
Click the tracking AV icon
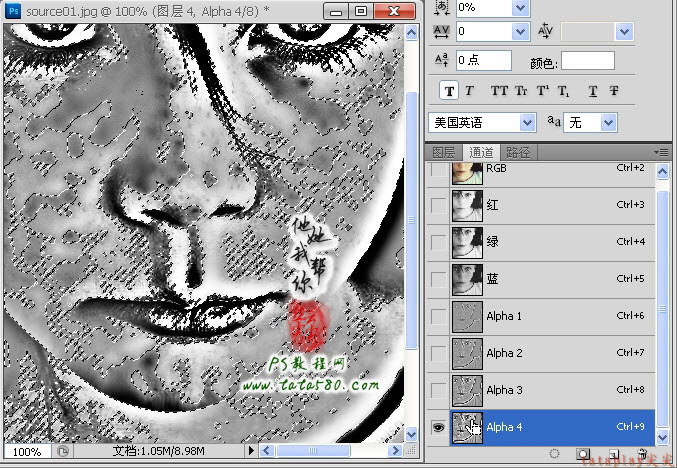[441, 32]
